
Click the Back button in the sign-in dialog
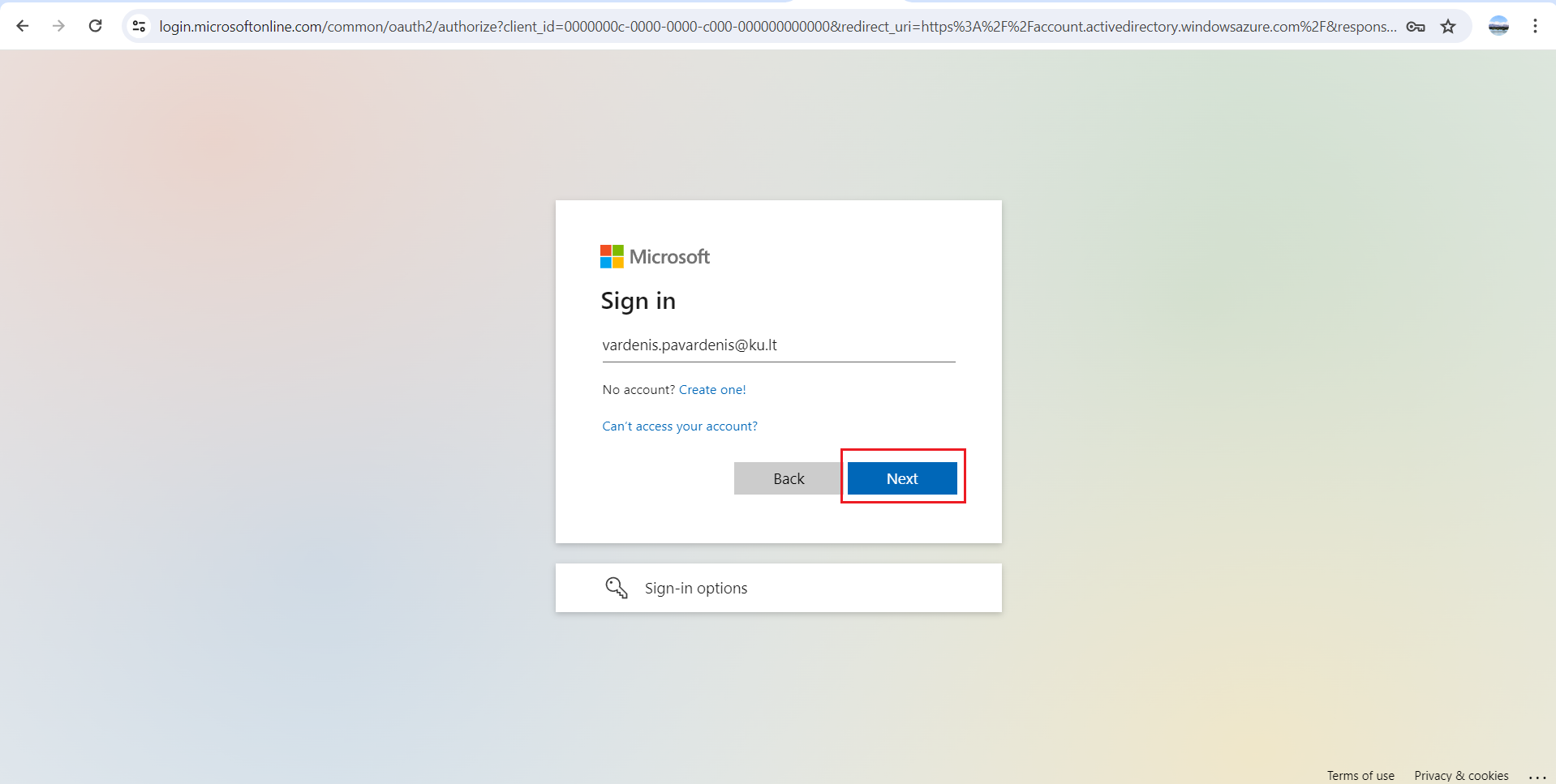[787, 478]
